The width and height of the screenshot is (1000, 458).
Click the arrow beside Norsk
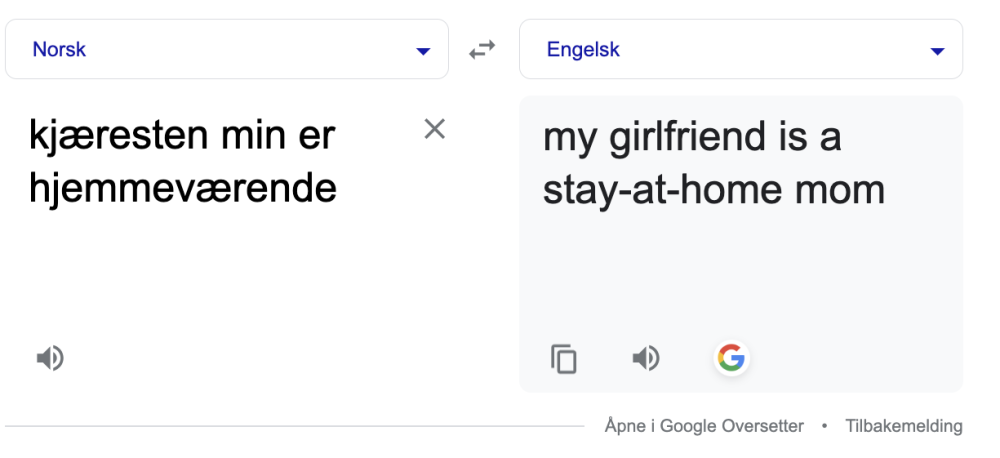423,52
